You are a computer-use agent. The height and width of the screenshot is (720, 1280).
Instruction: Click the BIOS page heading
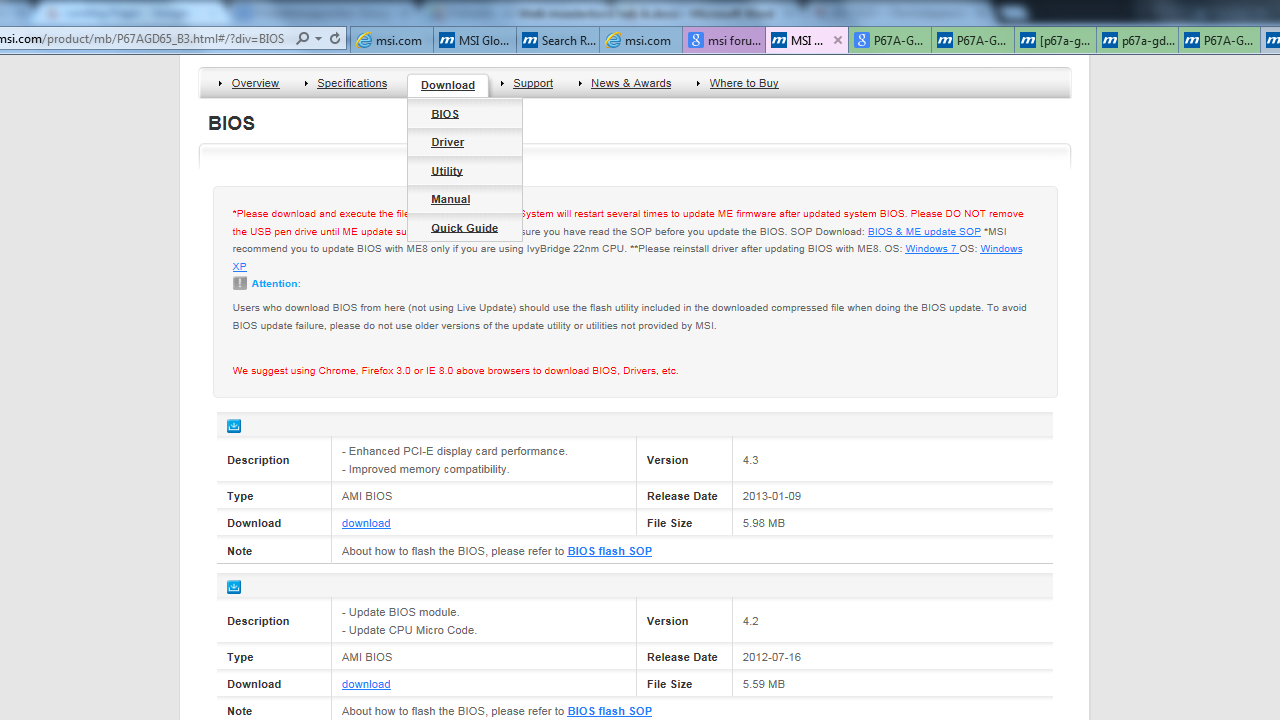(232, 123)
